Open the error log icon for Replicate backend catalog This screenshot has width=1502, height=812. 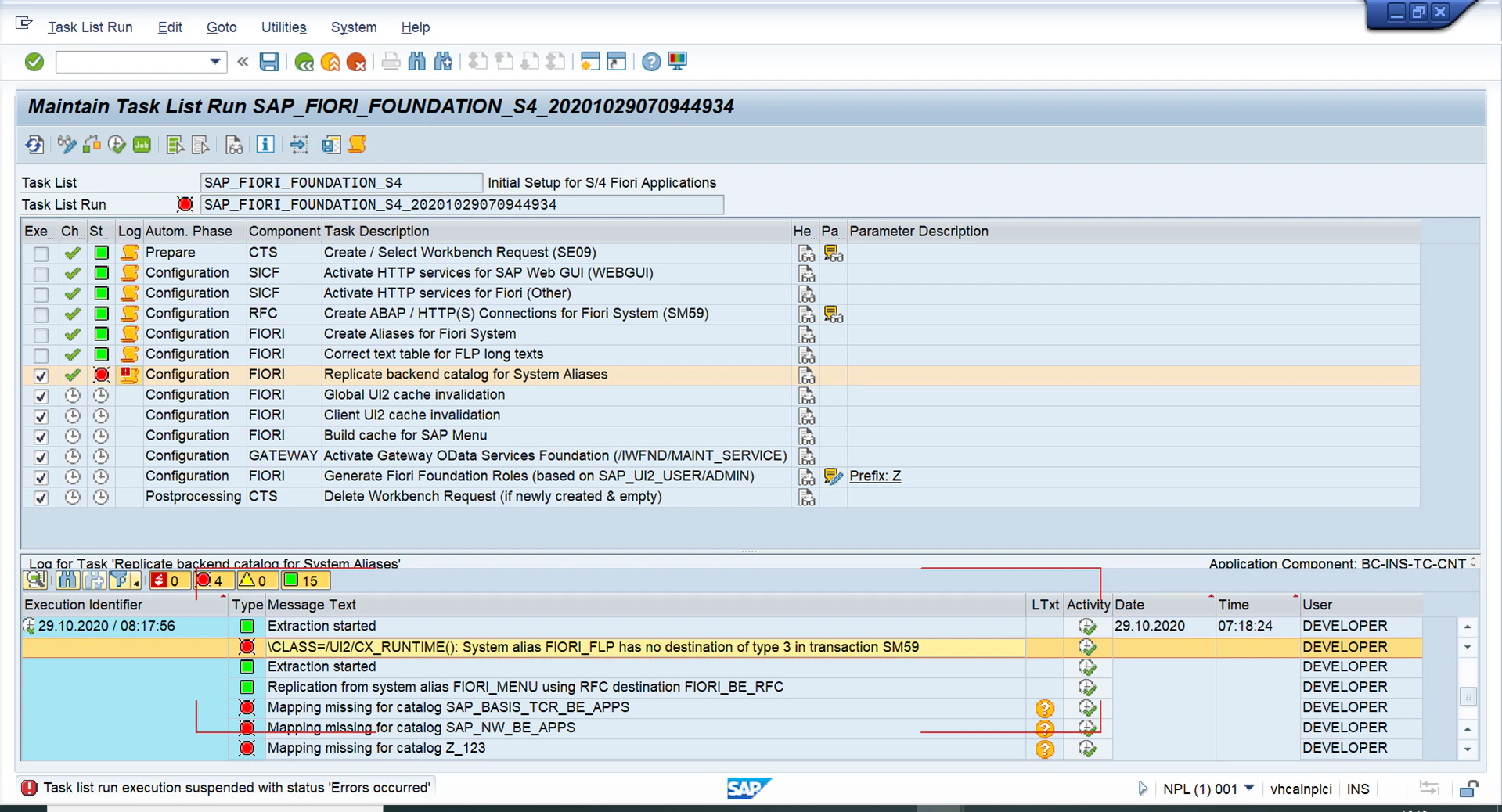pyautogui.click(x=129, y=375)
